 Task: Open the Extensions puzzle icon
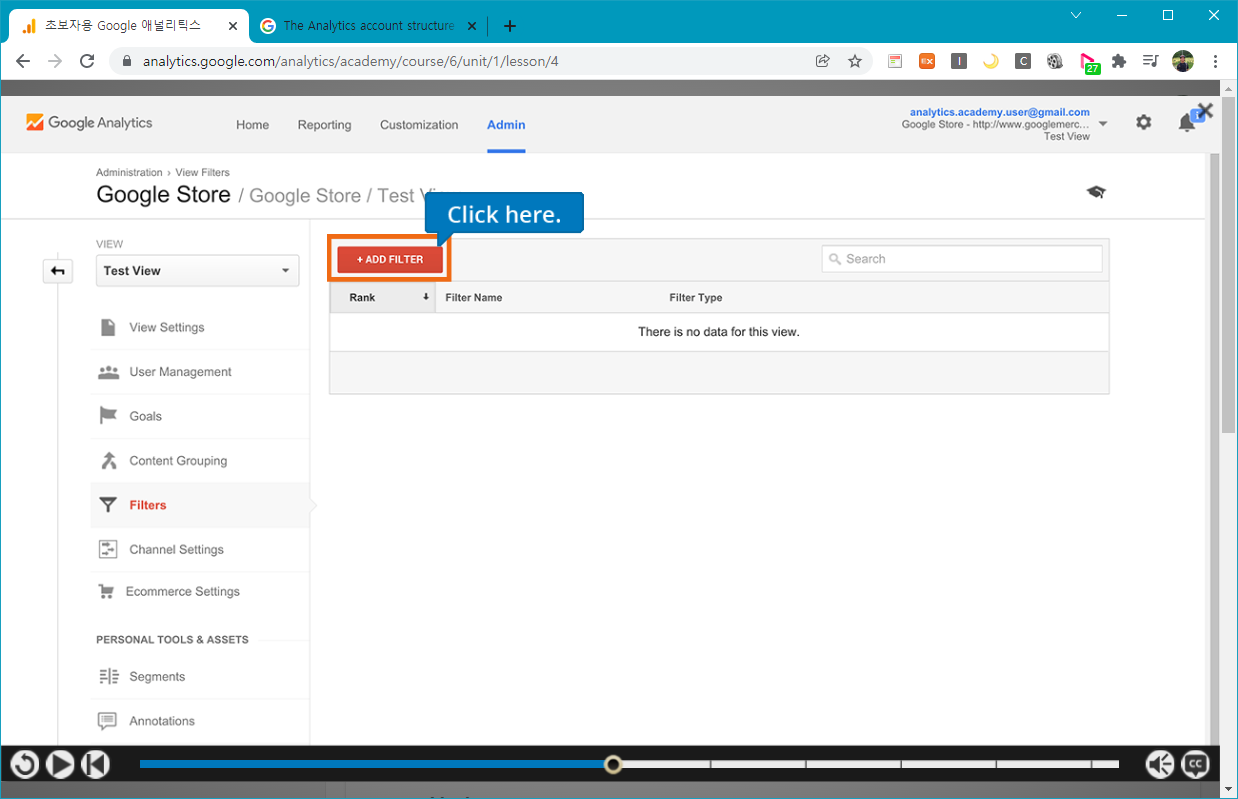click(x=1119, y=61)
